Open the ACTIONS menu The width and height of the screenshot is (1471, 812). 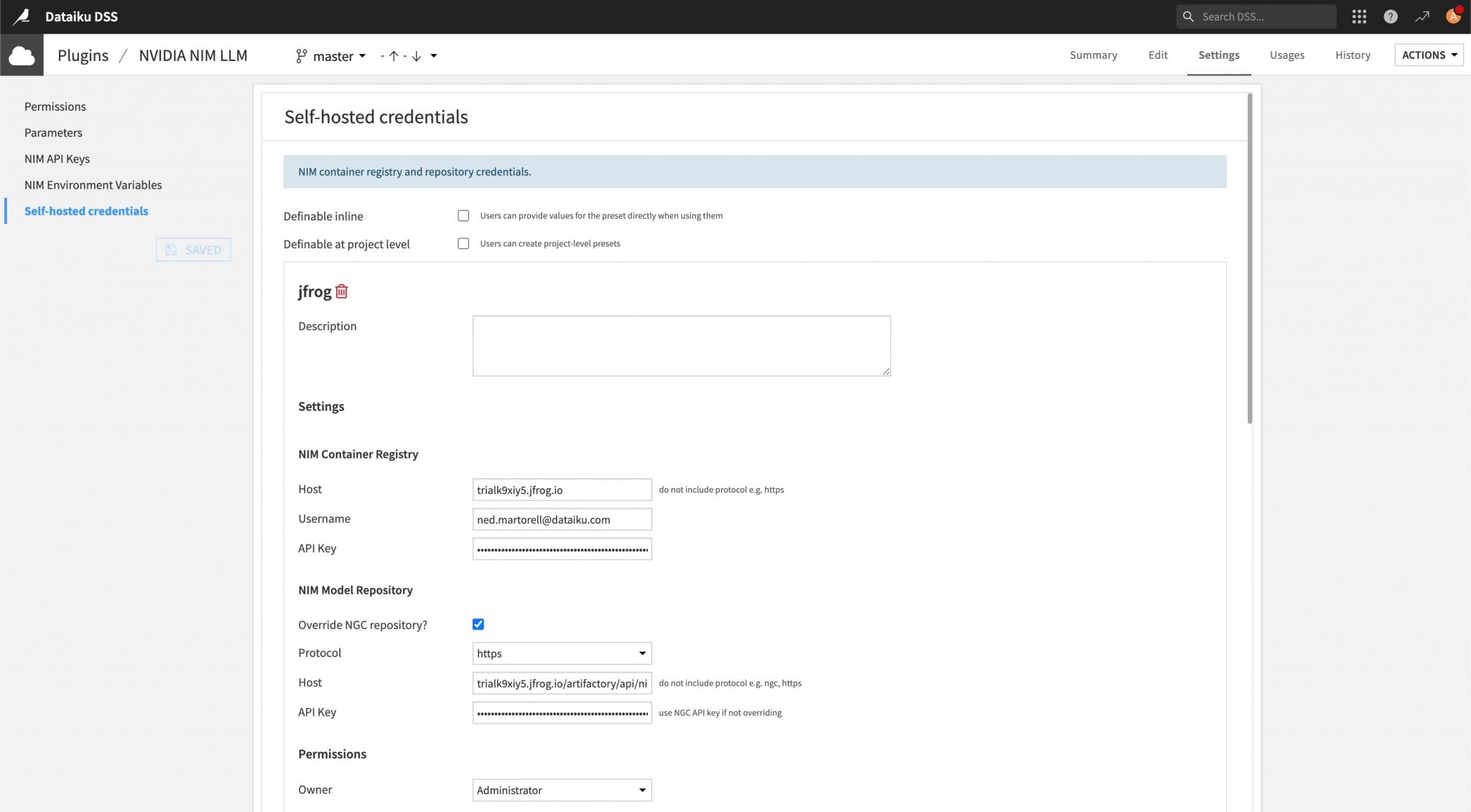[x=1428, y=54]
